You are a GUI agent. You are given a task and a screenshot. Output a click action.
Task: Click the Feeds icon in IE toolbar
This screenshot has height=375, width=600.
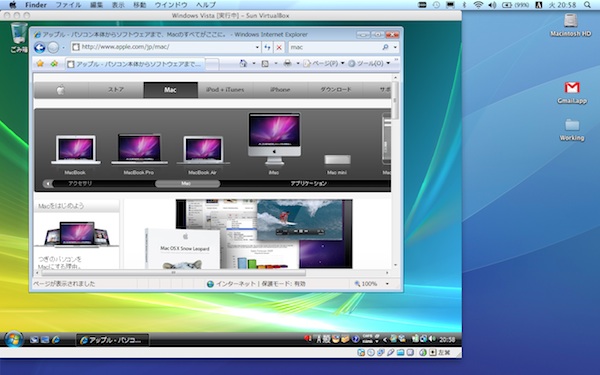265,64
